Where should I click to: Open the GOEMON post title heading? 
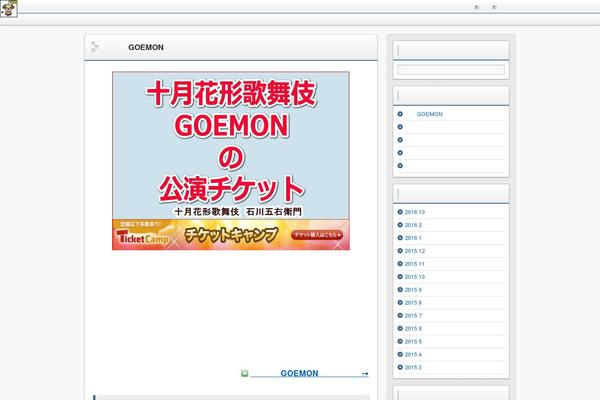tap(146, 47)
